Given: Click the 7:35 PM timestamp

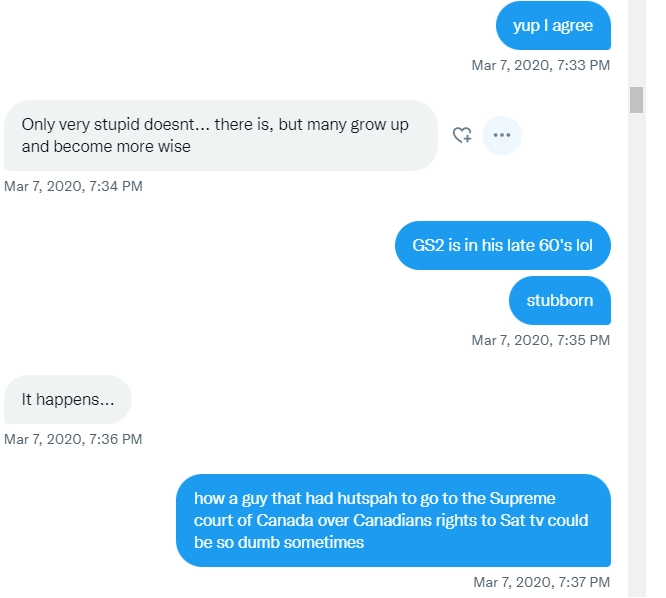Looking at the screenshot, I should (541, 340).
